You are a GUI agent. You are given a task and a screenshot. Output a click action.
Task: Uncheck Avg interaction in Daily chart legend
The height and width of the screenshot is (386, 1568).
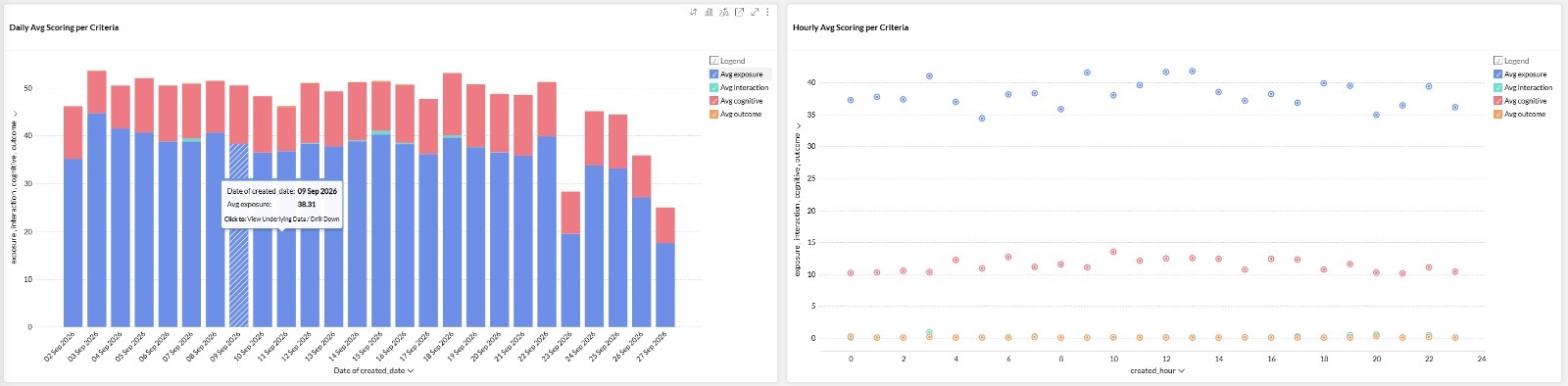click(714, 87)
